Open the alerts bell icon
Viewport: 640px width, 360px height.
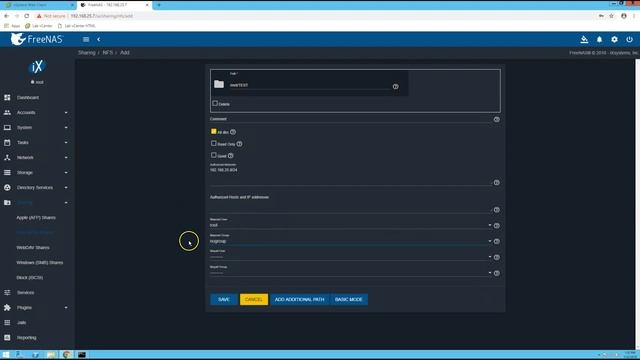pos(599,39)
